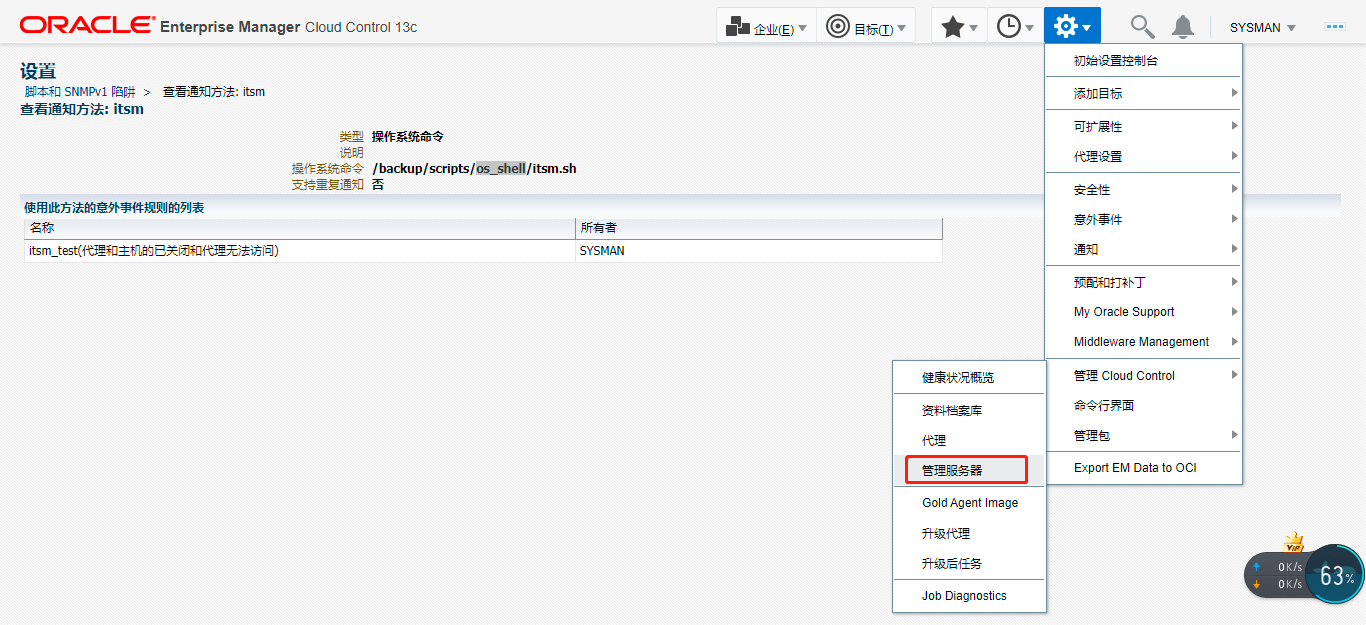
Task: Select Job Diagnostics submenu item
Action: tap(969, 596)
